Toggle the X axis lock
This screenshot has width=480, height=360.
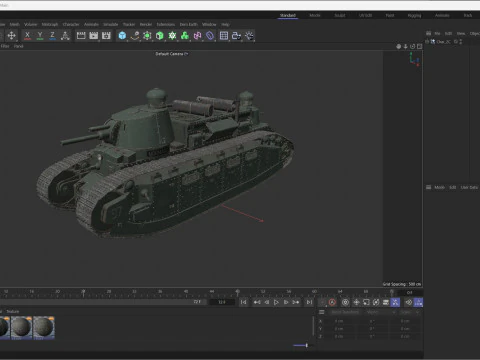coord(27,35)
